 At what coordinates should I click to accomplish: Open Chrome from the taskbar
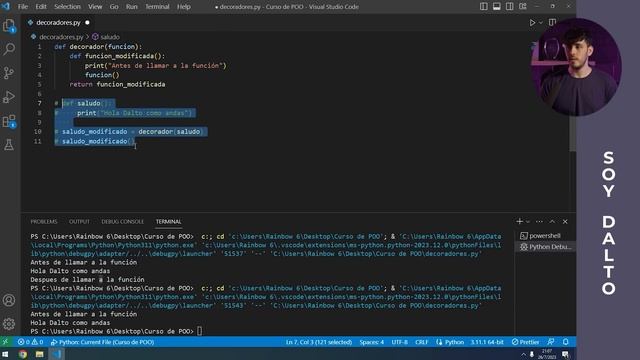[x=23, y=354]
